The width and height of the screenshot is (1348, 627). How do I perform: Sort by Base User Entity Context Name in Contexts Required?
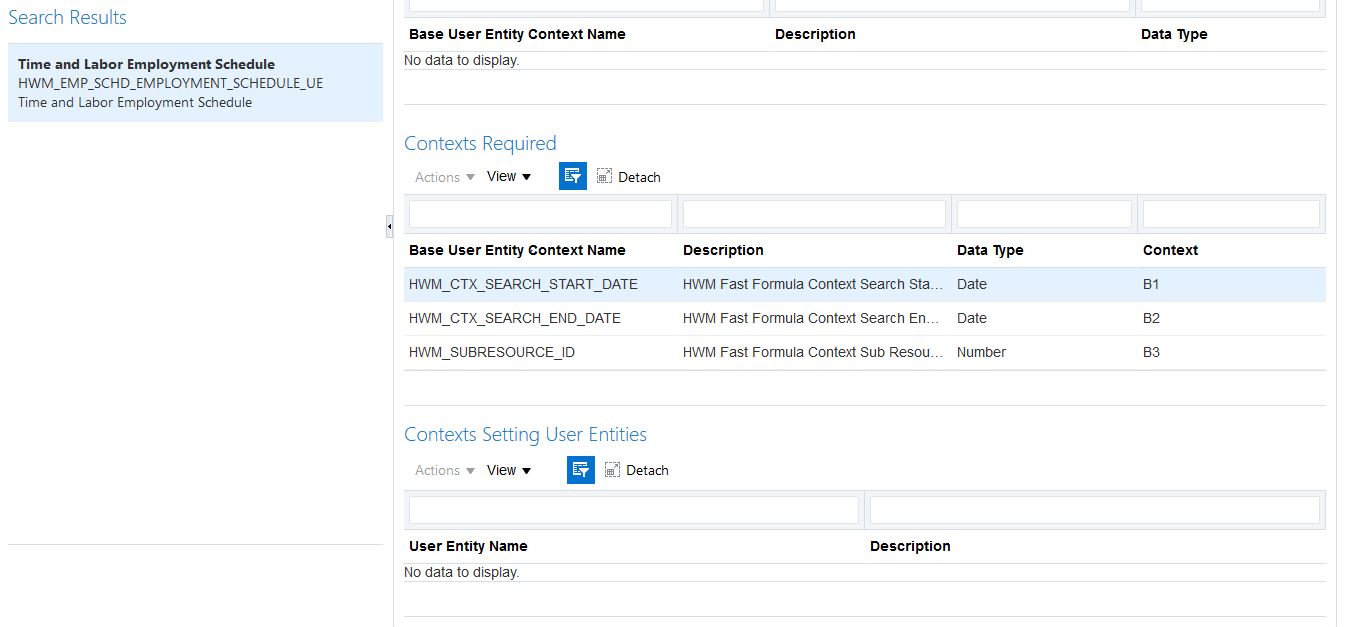[517, 250]
